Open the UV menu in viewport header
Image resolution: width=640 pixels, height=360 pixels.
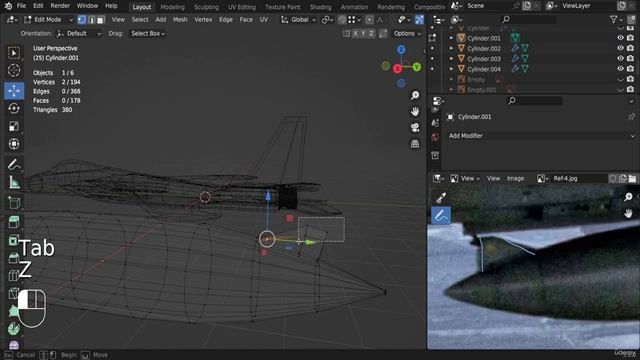pyautogui.click(x=264, y=20)
